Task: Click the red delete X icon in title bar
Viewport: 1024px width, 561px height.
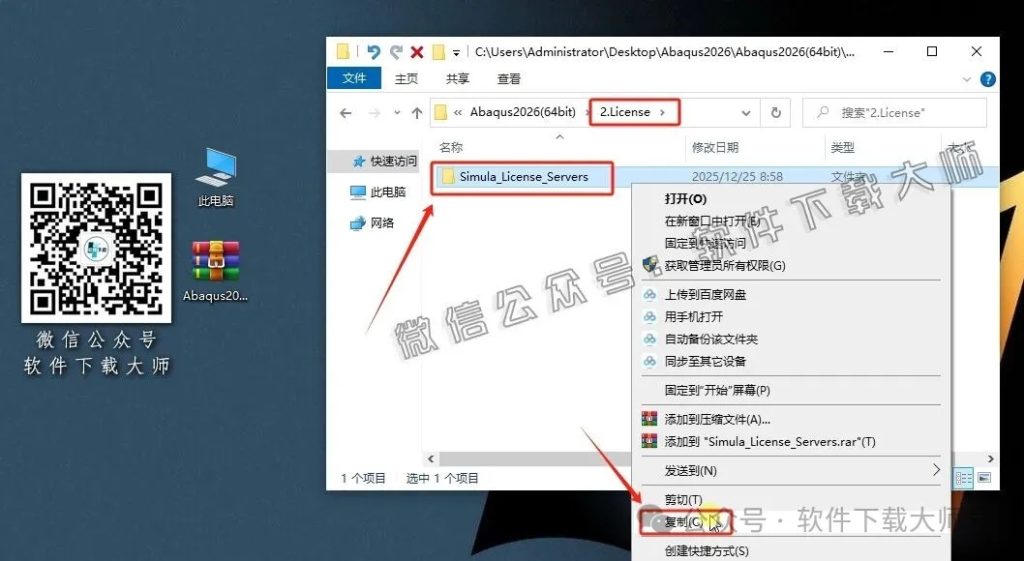Action: point(417,52)
